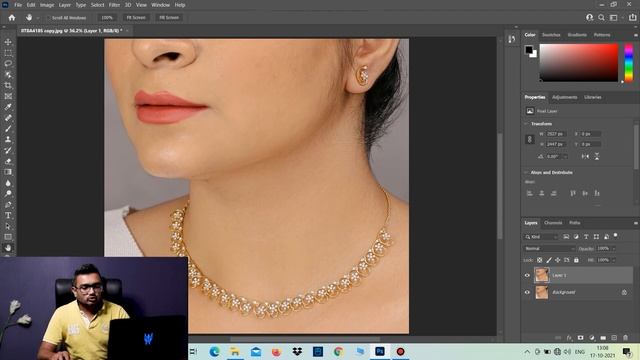
Task: Open the Share image icon
Action: click(x=633, y=18)
